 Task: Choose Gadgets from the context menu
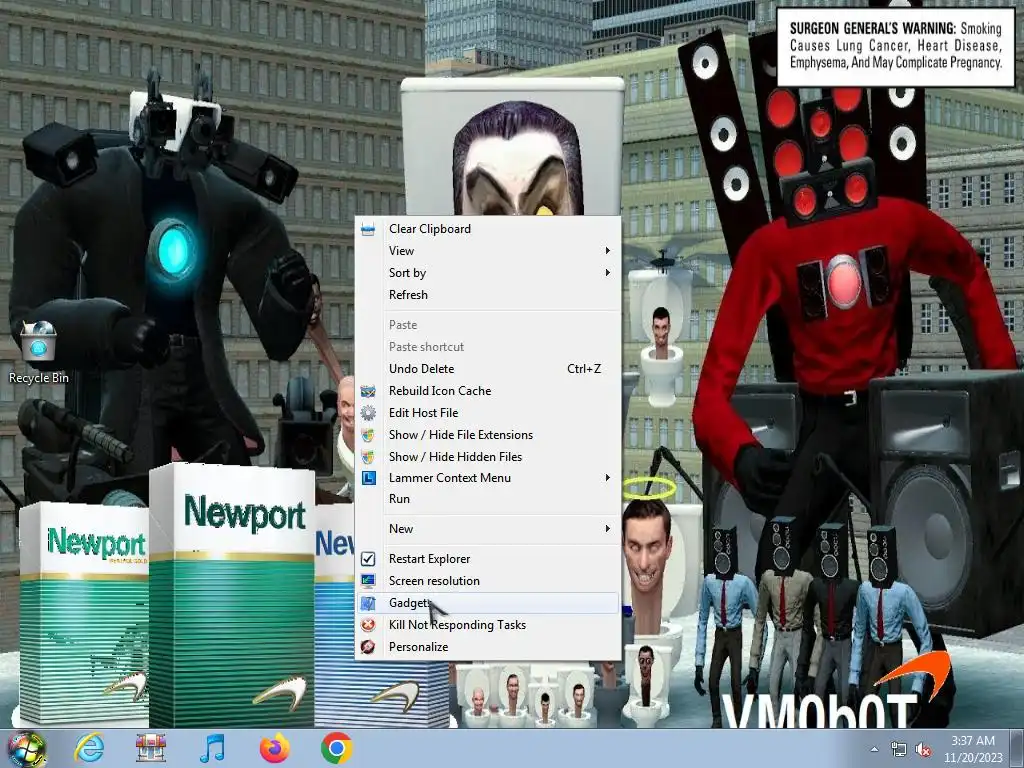pyautogui.click(x=488, y=603)
